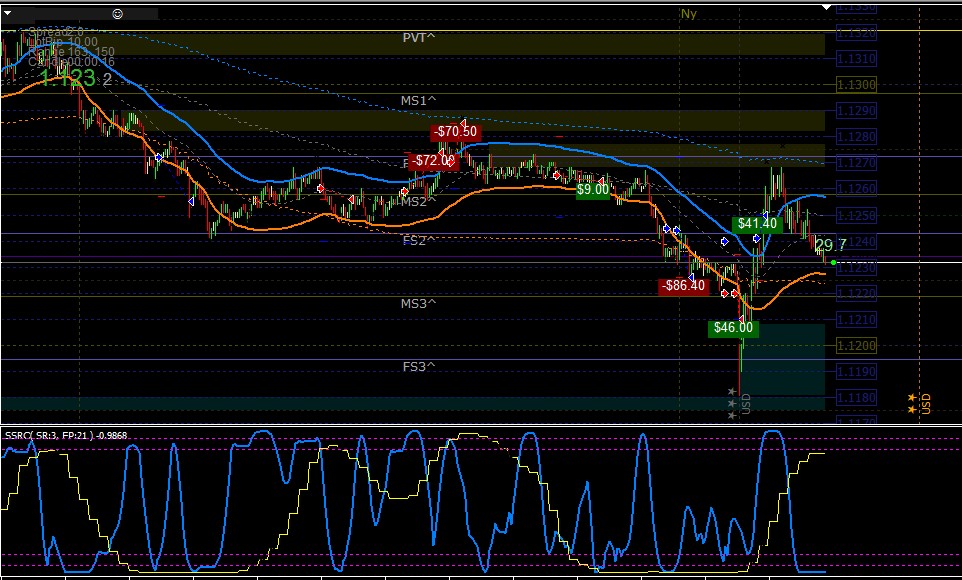Click the highlighted 1.1300 round-number price label
The width and height of the screenshot is (962, 580).
coord(856,85)
